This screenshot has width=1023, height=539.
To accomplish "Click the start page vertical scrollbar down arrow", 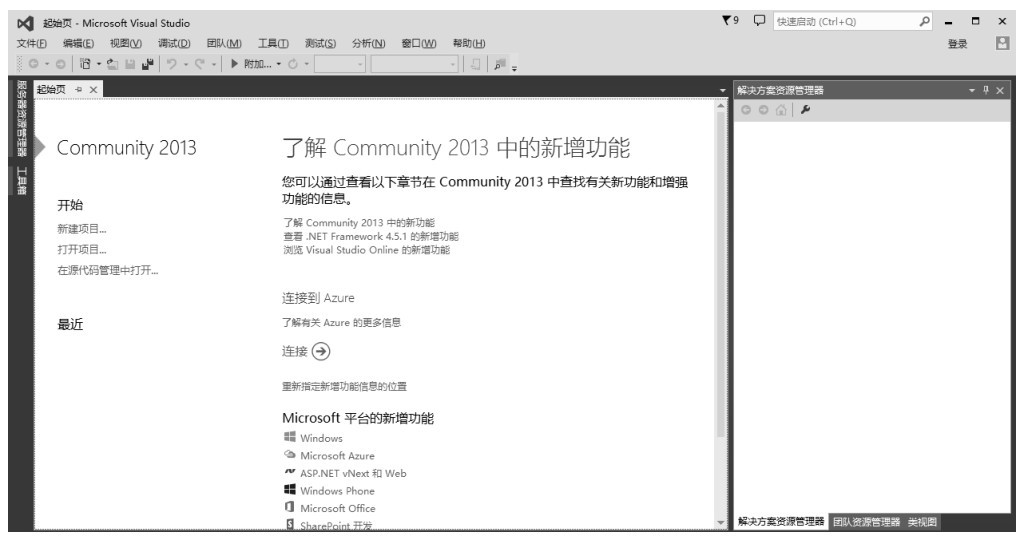I will click(x=721, y=523).
